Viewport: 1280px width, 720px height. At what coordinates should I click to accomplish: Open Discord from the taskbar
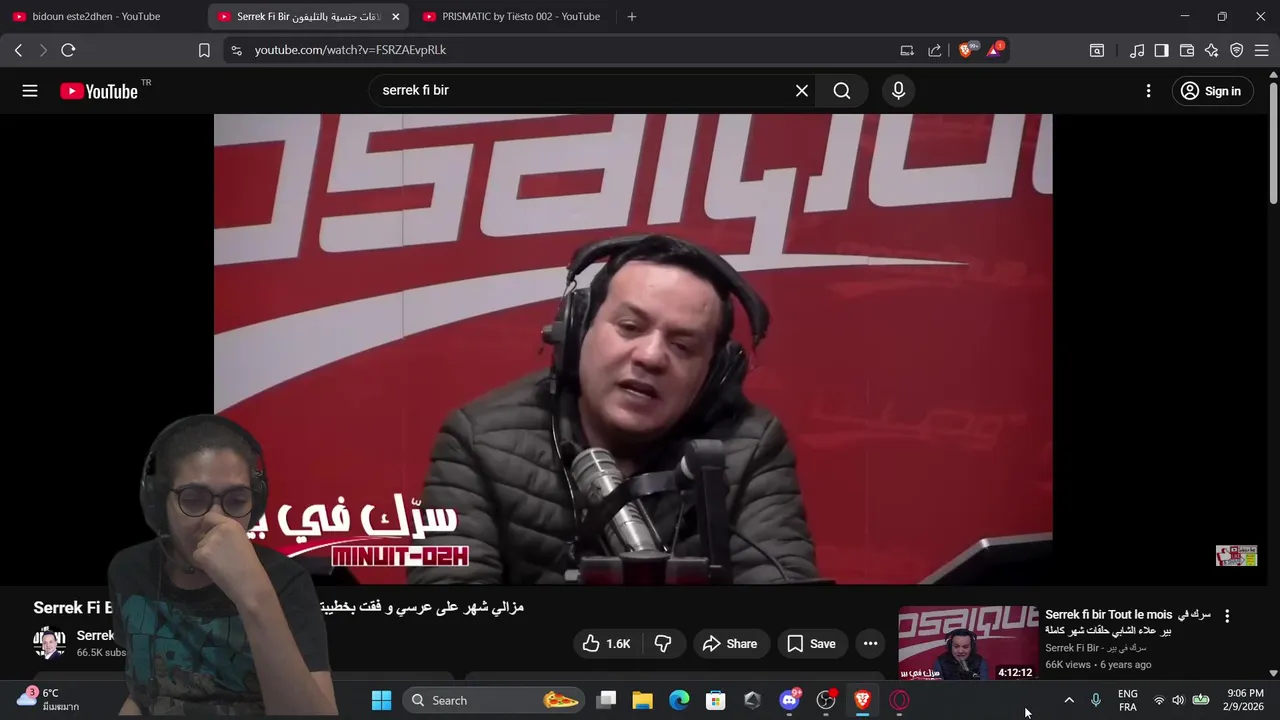coord(789,700)
